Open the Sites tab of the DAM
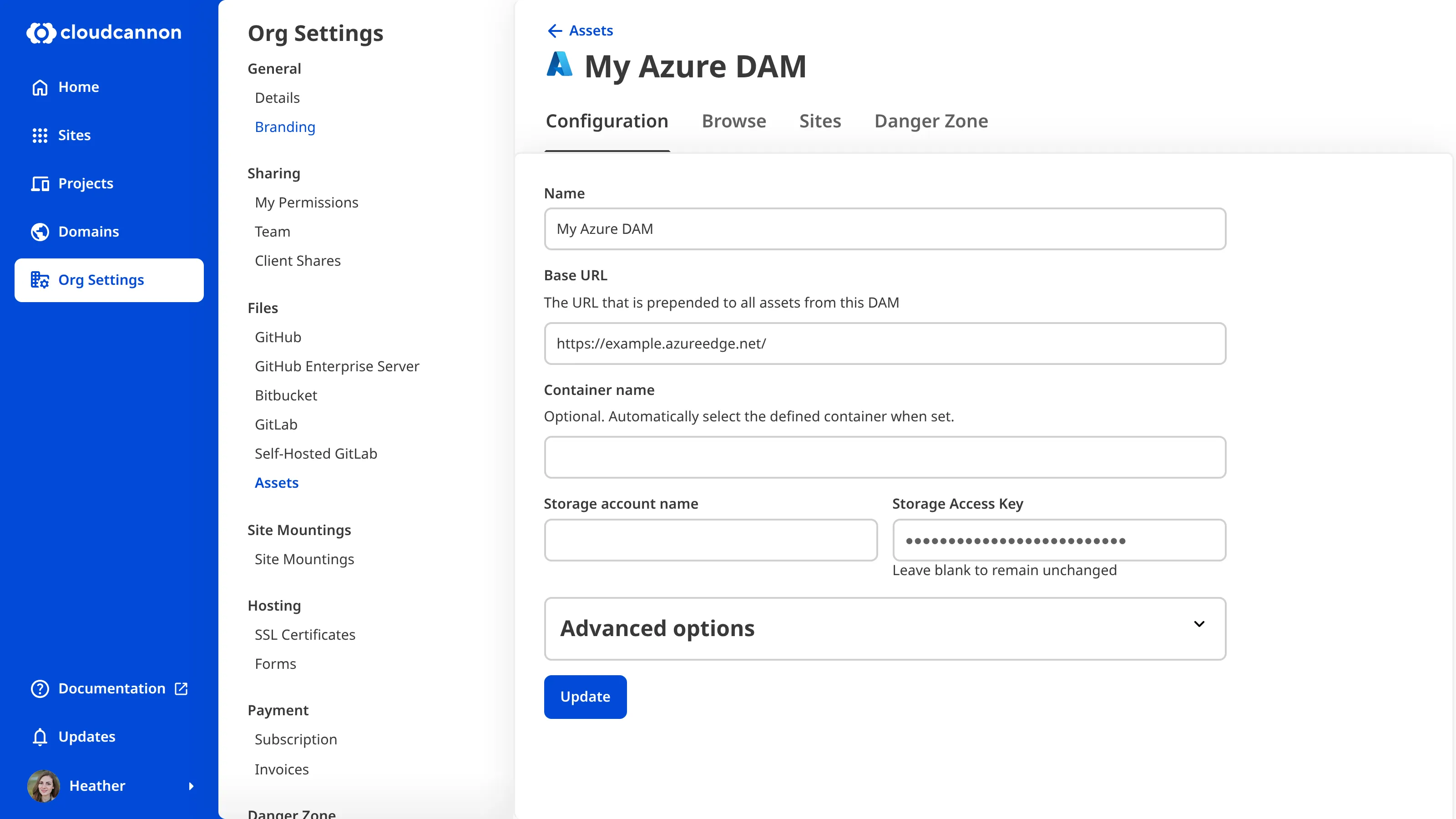The height and width of the screenshot is (819, 1456). (x=820, y=121)
